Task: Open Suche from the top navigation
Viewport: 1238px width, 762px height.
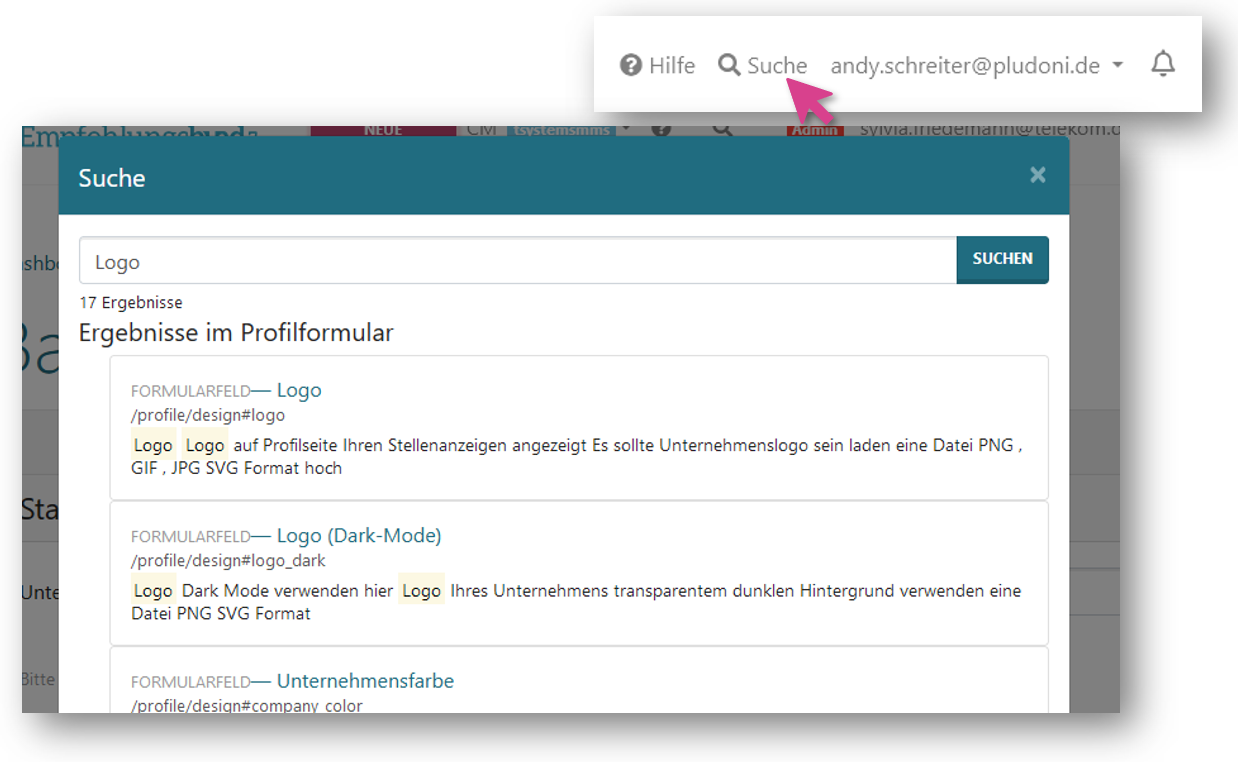Action: (x=776, y=66)
